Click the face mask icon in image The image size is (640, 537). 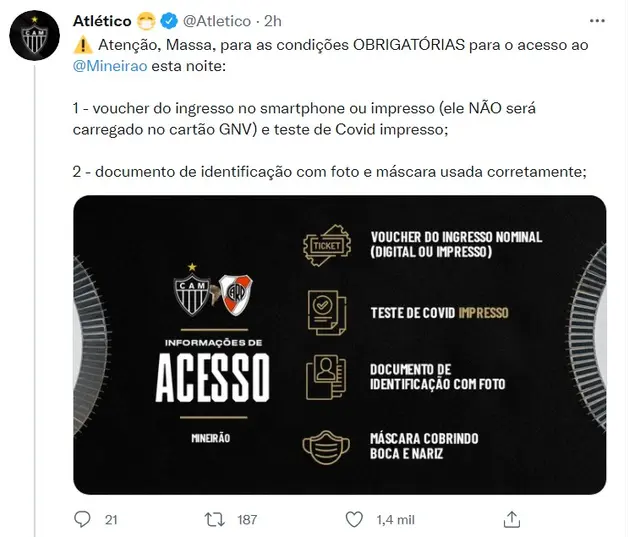point(326,447)
